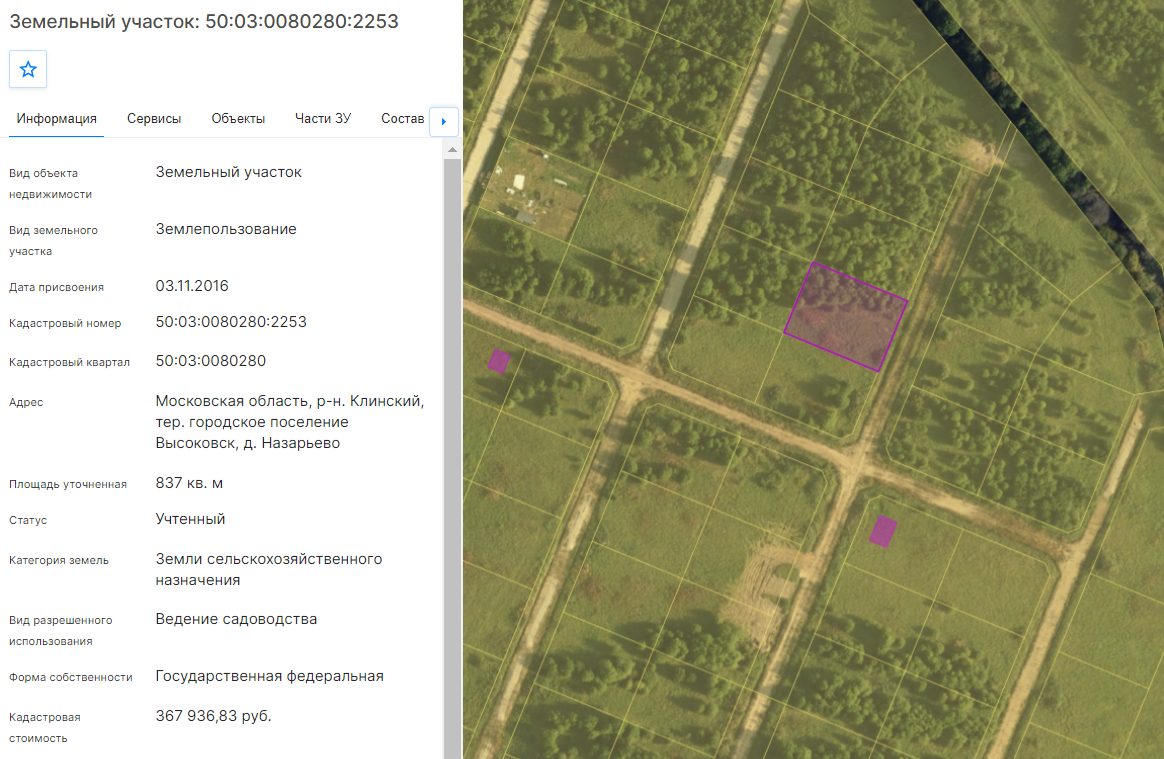Select the large highlighted purple parcel on map
This screenshot has height=759, width=1164.
pos(846,316)
